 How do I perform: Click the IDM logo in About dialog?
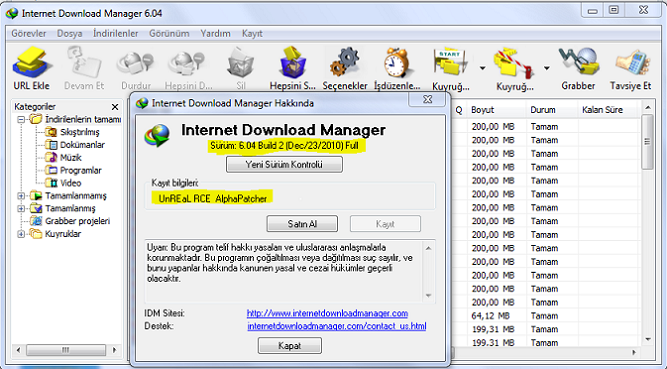click(156, 135)
